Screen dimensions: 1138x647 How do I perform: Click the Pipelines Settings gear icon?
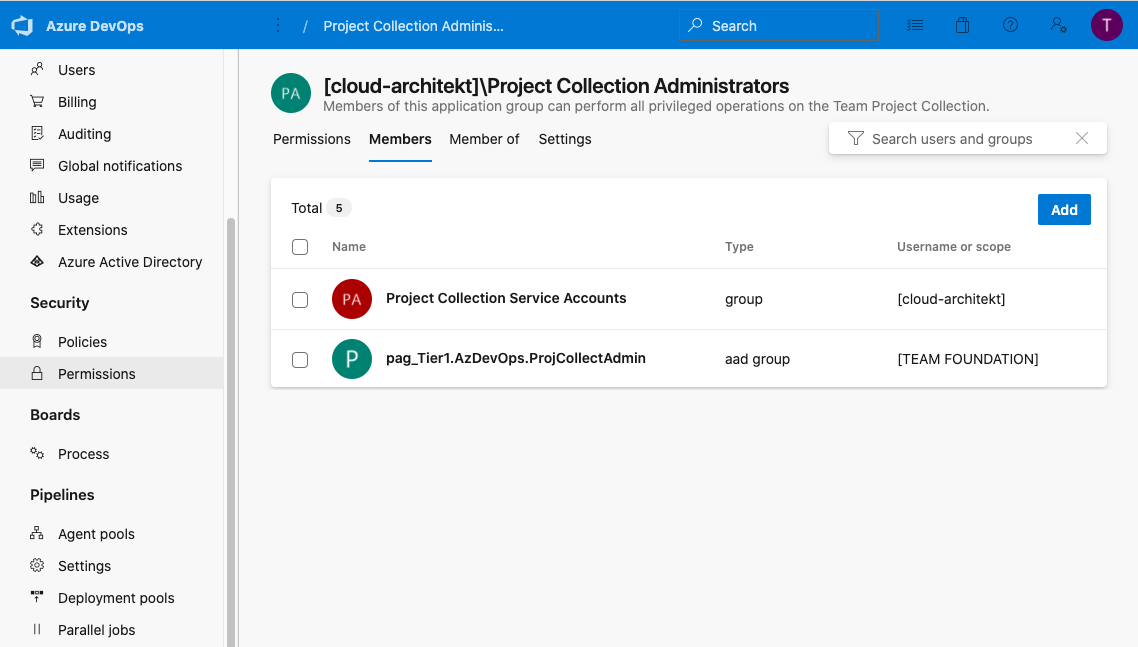(x=37, y=564)
